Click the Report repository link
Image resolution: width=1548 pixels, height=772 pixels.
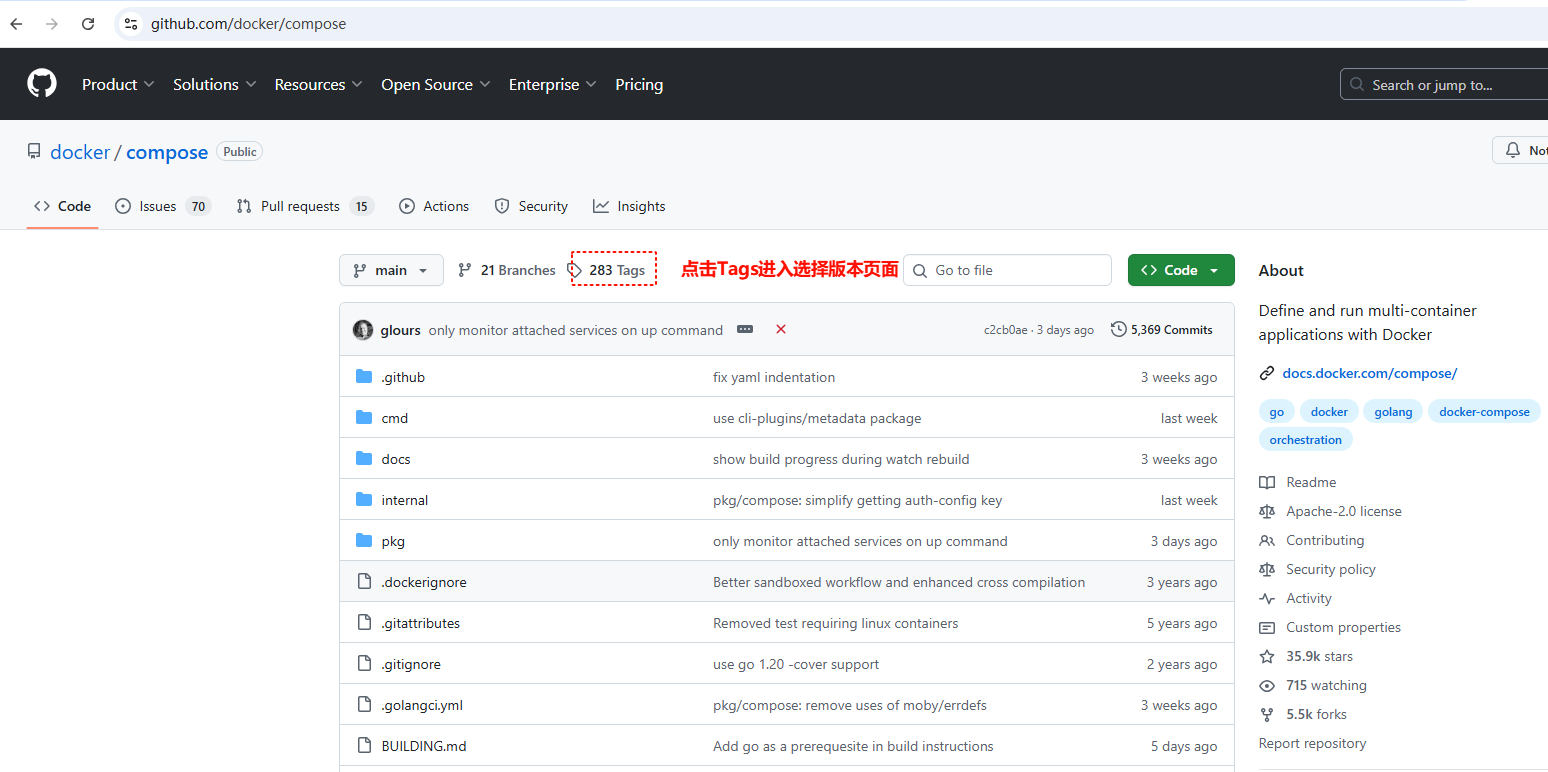click(1312, 743)
